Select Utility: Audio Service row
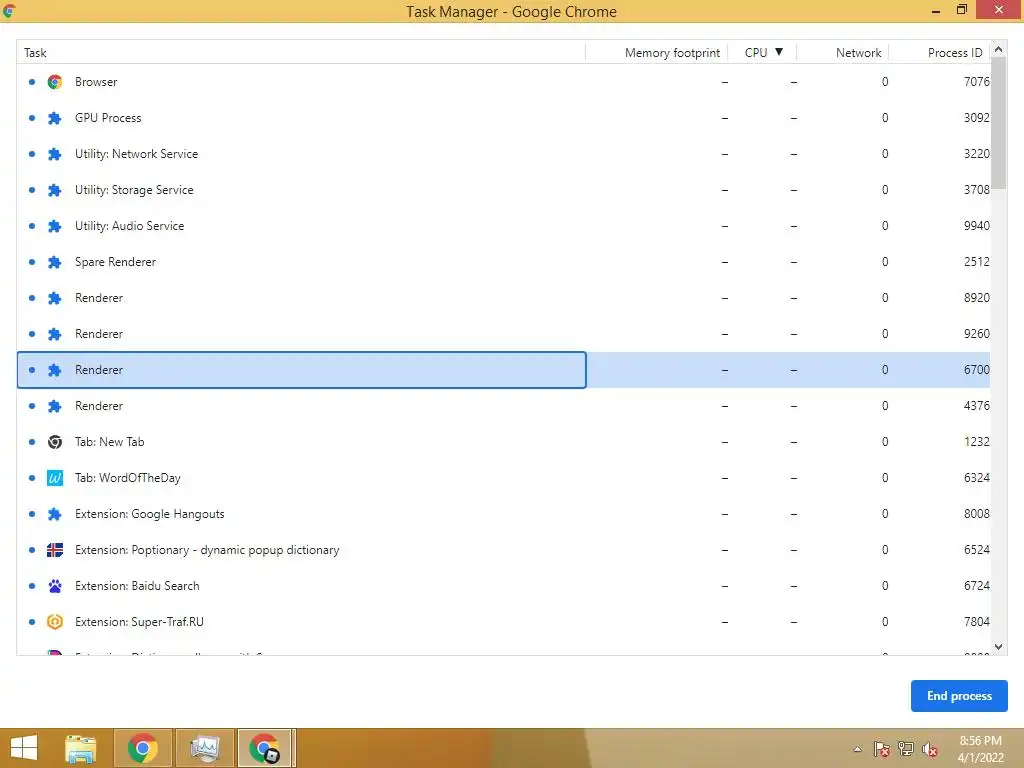This screenshot has width=1024, height=768. click(504, 226)
